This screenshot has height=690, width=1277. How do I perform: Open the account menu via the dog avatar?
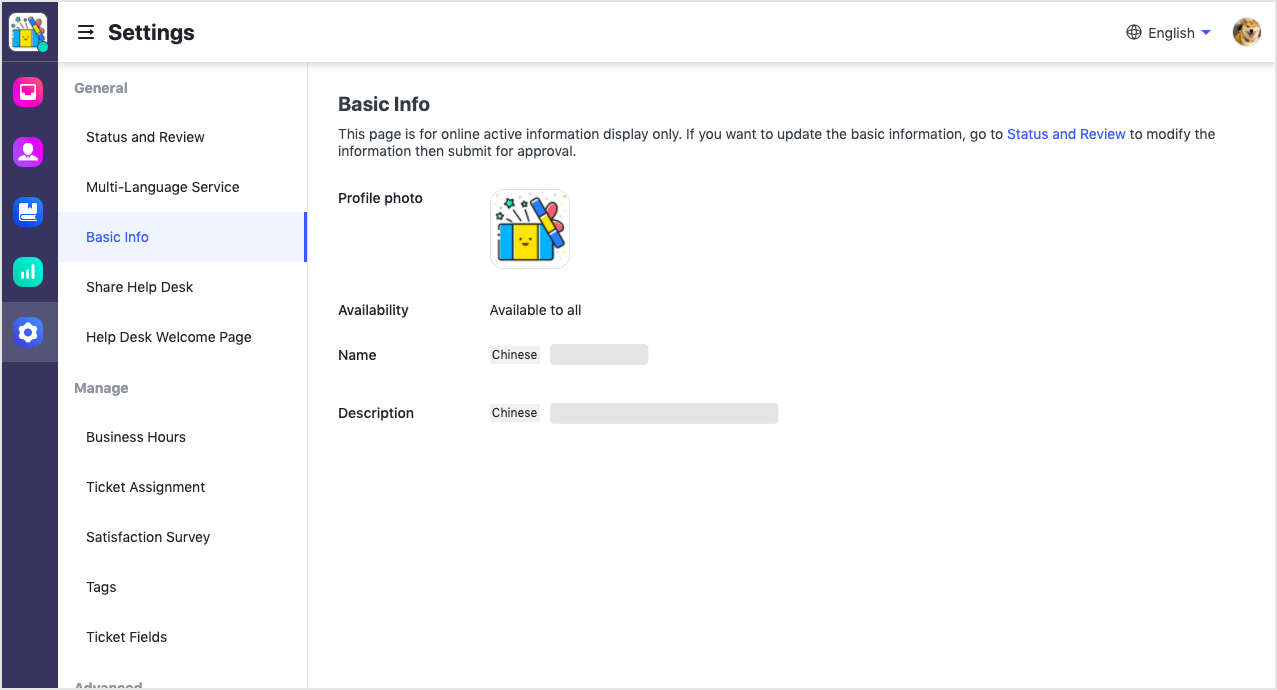(1246, 31)
